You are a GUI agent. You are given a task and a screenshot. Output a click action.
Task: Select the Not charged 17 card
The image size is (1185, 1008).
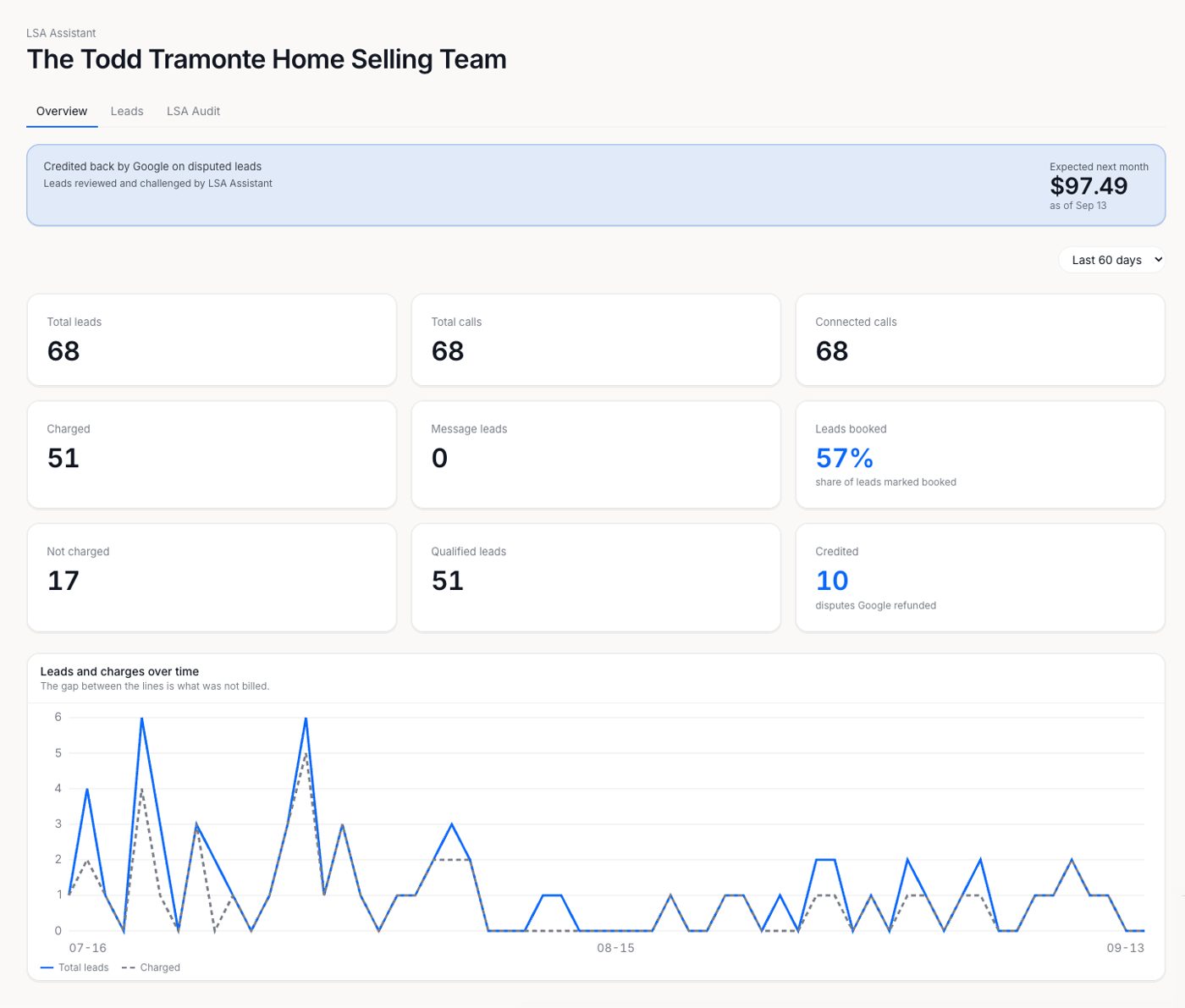[212, 577]
